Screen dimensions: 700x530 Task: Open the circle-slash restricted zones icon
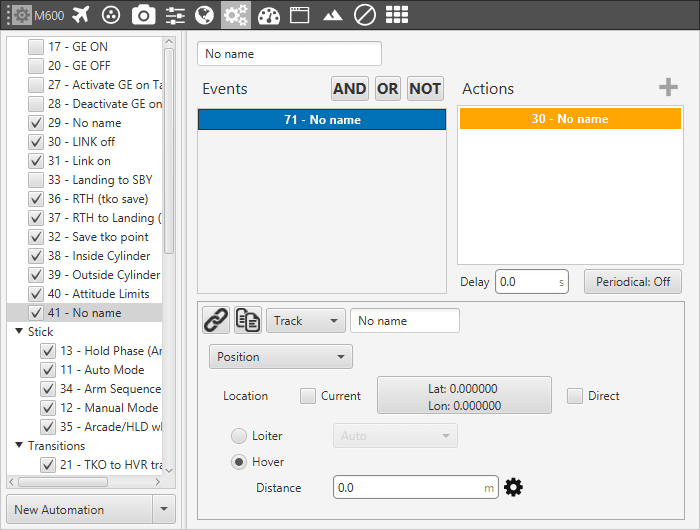(x=365, y=15)
